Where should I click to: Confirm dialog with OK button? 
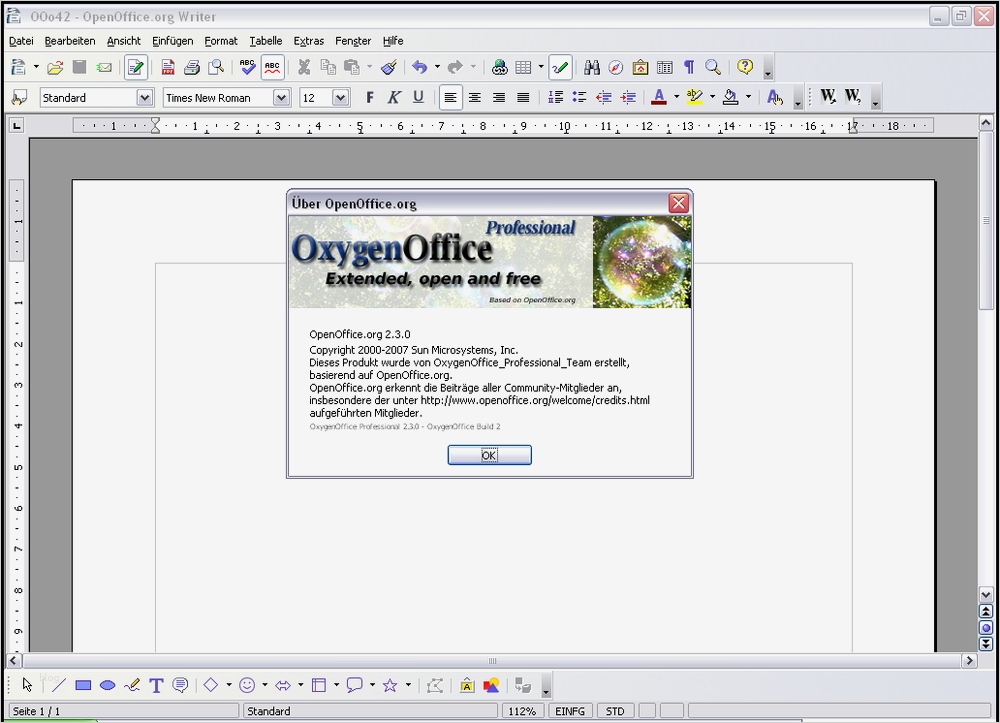tap(489, 455)
